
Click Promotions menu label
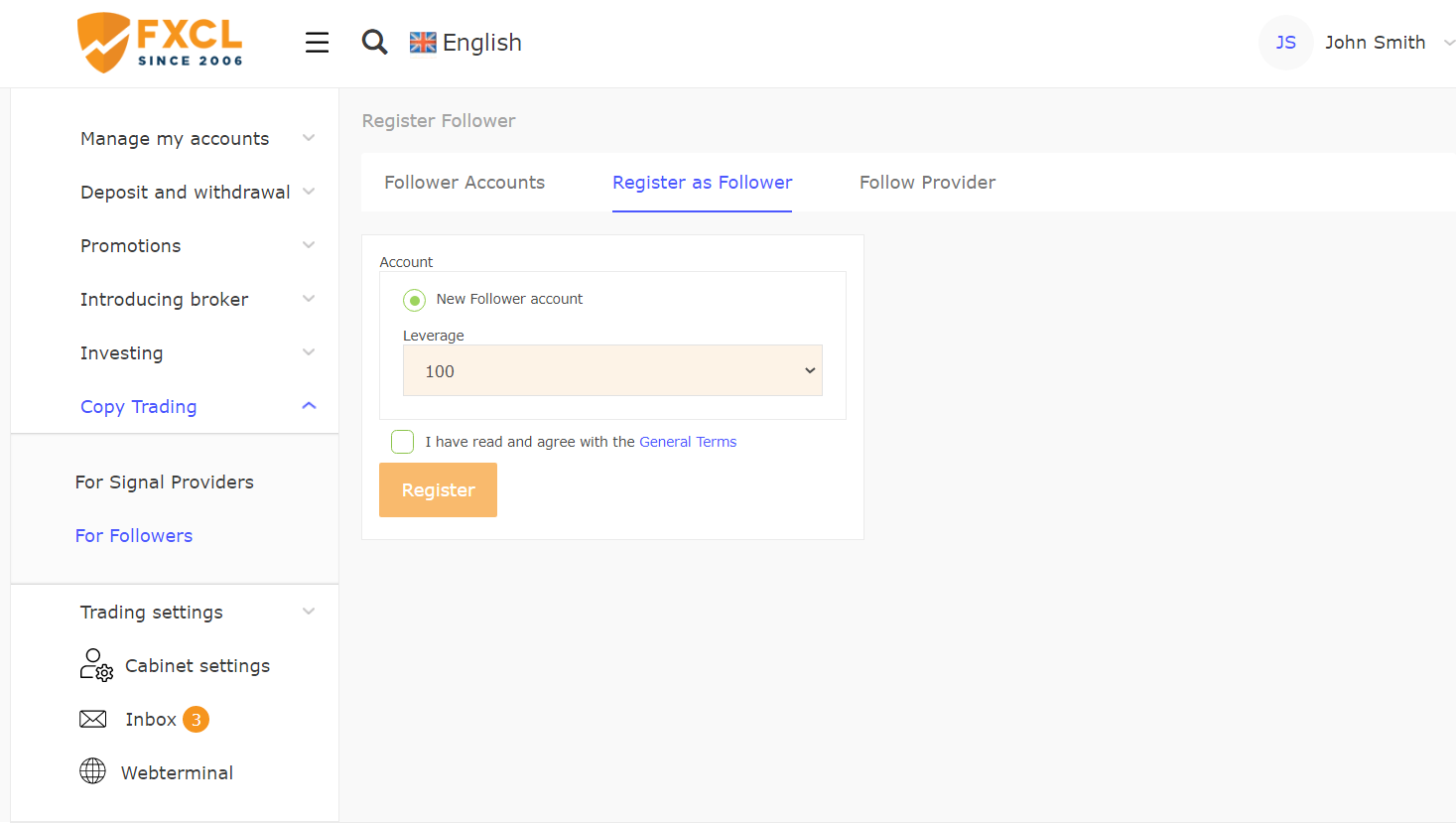[131, 246]
